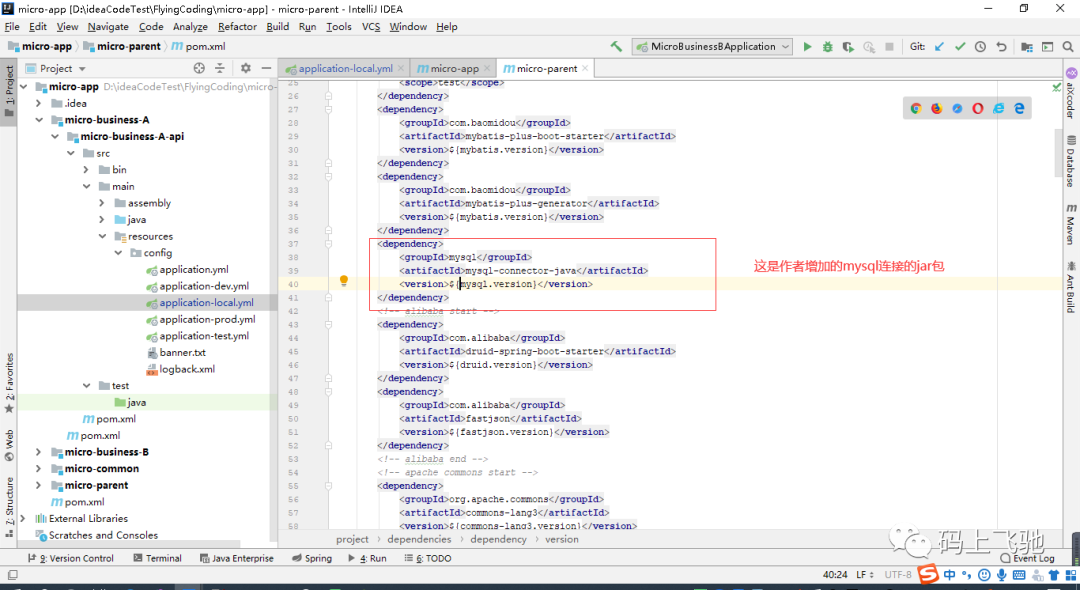
Task: Commit changes with the Git checkmark icon
Action: pos(959,47)
